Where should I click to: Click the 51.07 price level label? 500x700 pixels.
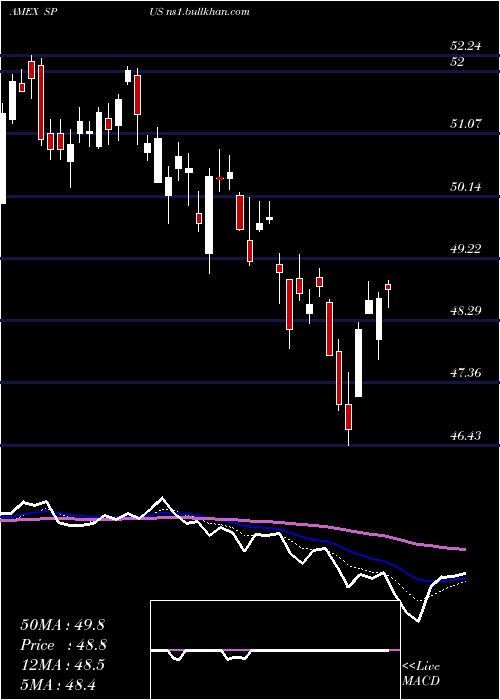(466, 124)
